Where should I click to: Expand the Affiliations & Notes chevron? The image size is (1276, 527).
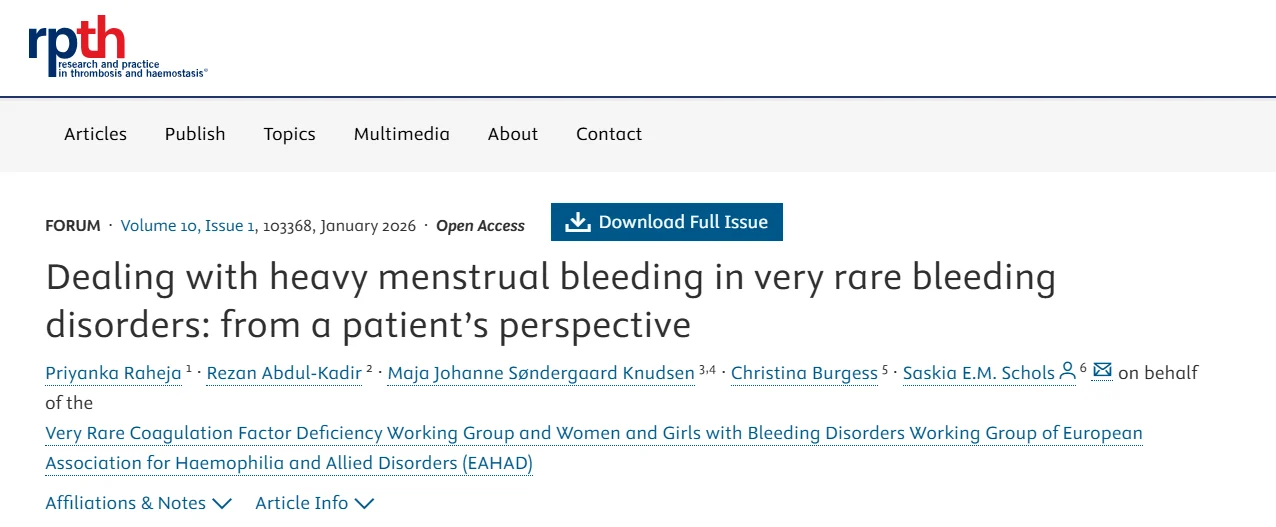click(222, 503)
